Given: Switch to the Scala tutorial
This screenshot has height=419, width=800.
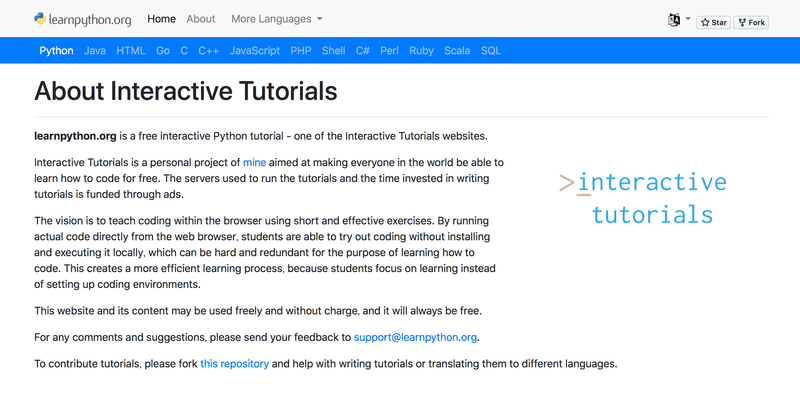Looking at the screenshot, I should [457, 51].
